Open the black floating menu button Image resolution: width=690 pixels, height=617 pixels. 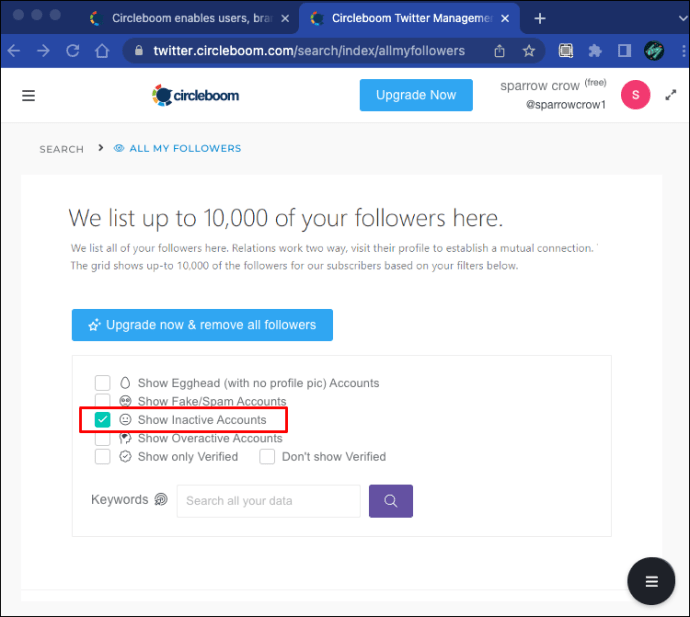tap(651, 581)
